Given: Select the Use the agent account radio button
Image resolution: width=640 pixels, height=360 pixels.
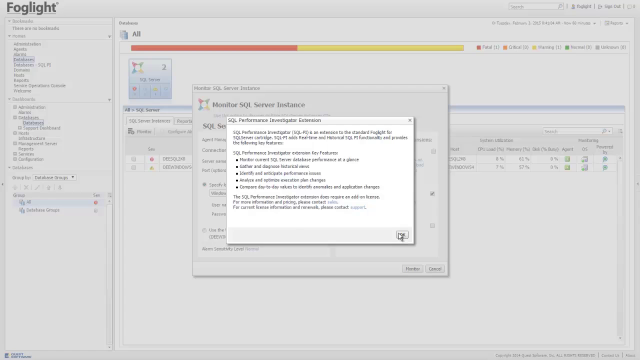Looking at the screenshot, I should point(204,230).
